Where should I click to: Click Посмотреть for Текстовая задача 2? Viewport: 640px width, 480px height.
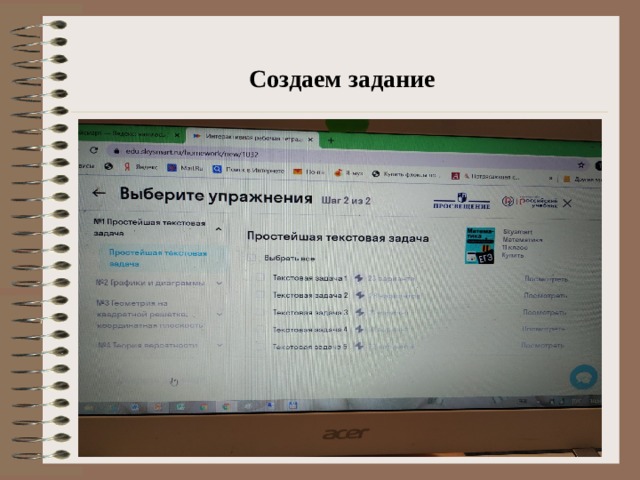pos(545,295)
